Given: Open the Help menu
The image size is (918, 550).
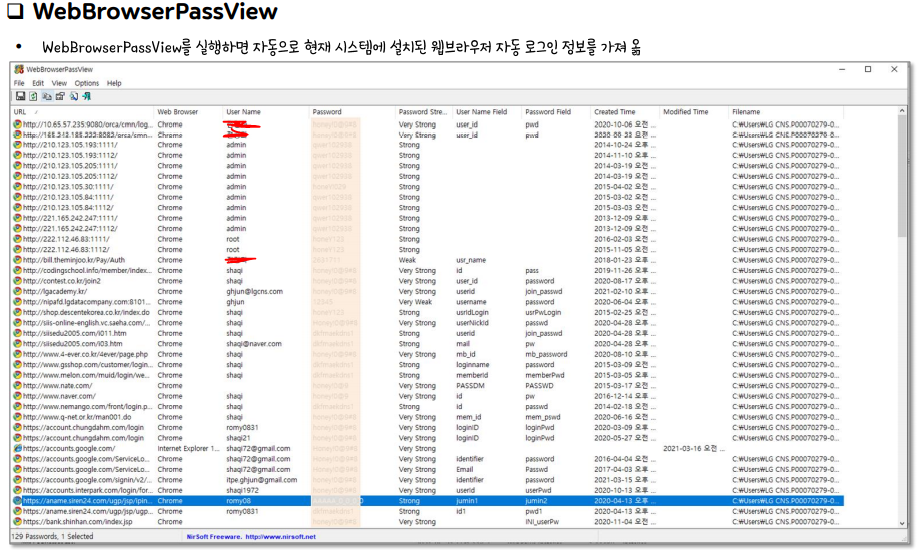Looking at the screenshot, I should 114,83.
